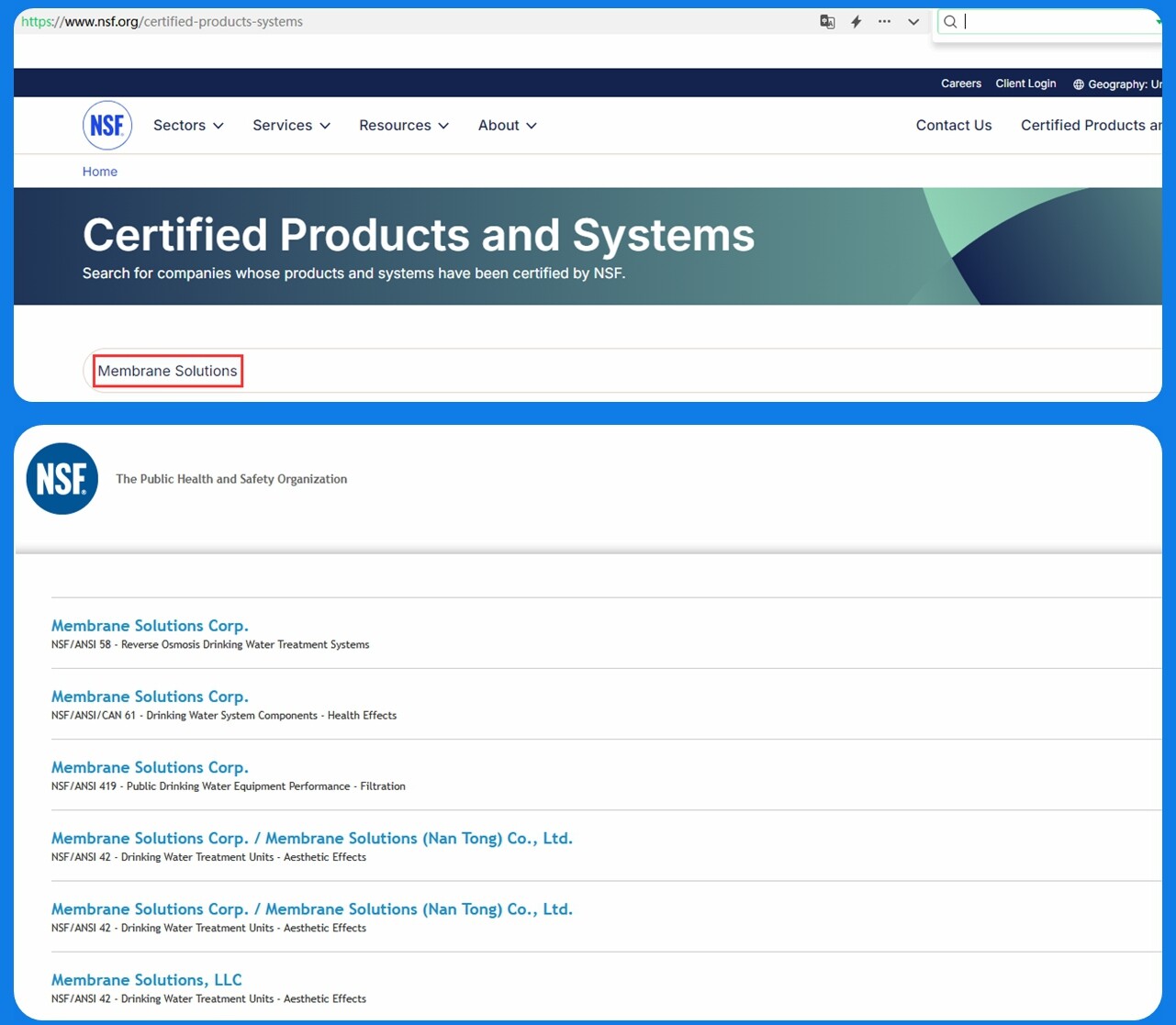Click the magnifier icon in browser search box
This screenshot has height=1025, width=1176.
[950, 22]
